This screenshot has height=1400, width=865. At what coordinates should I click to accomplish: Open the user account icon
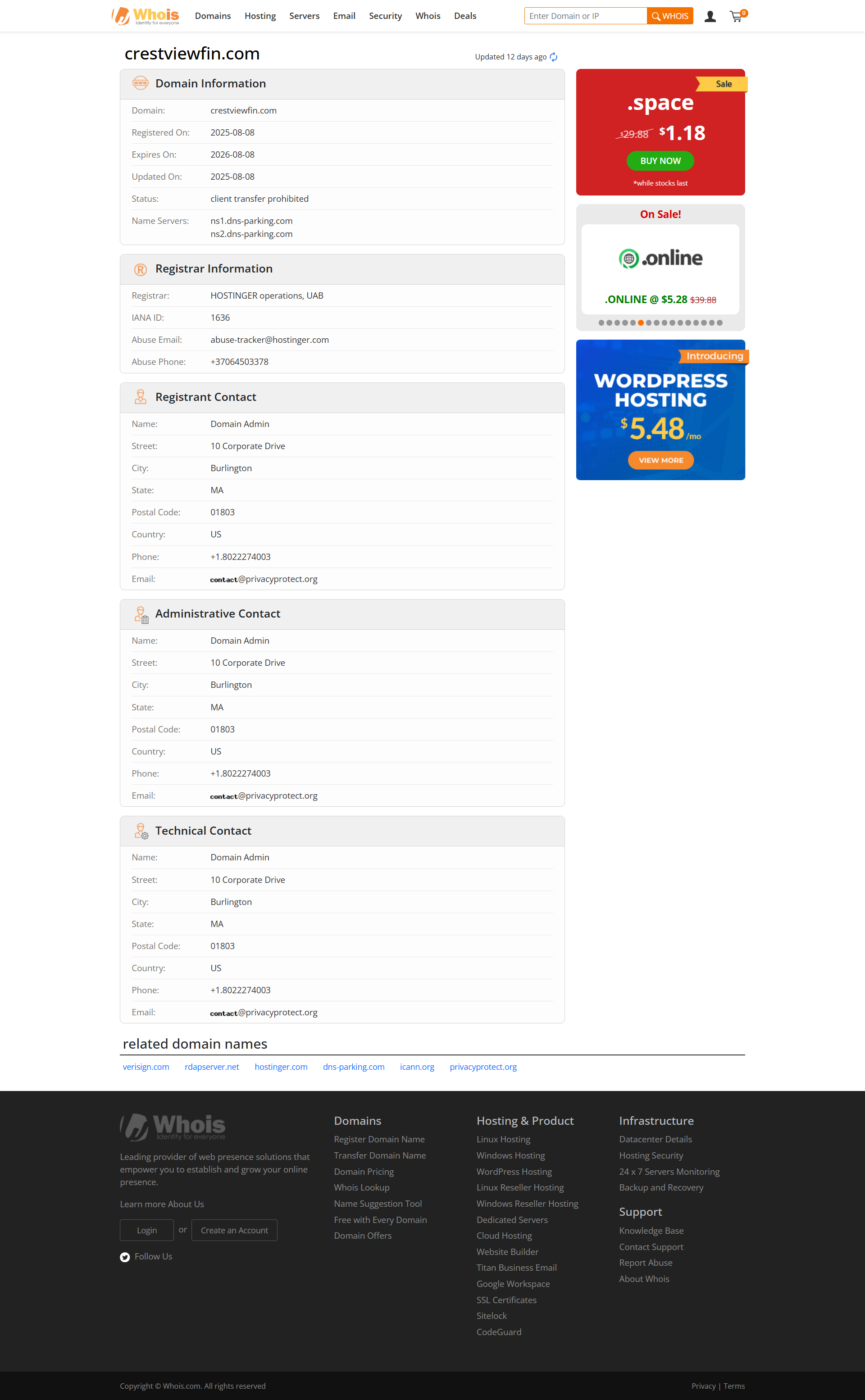click(x=710, y=16)
